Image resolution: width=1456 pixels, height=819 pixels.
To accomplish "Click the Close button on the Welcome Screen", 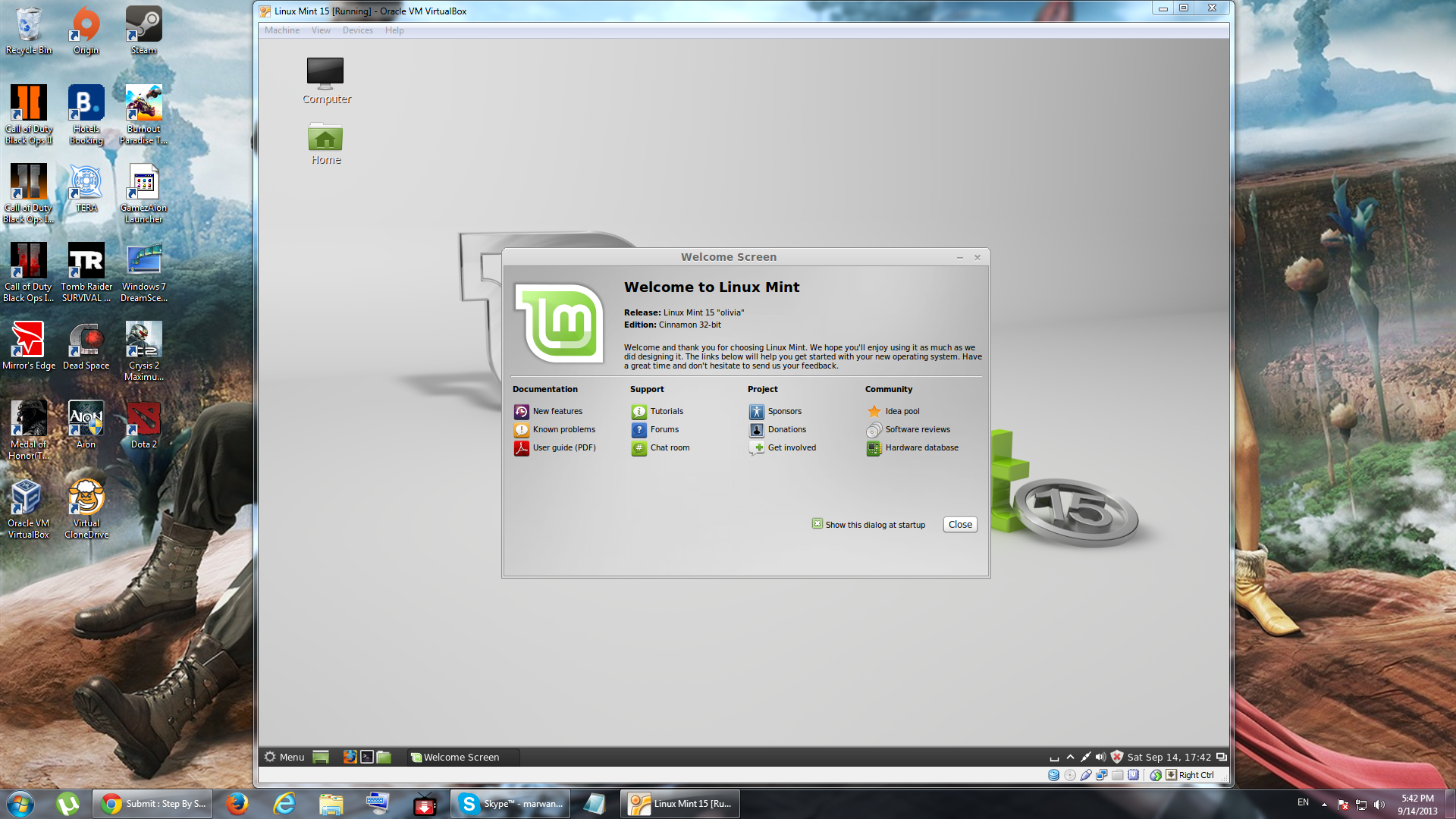I will (x=959, y=524).
